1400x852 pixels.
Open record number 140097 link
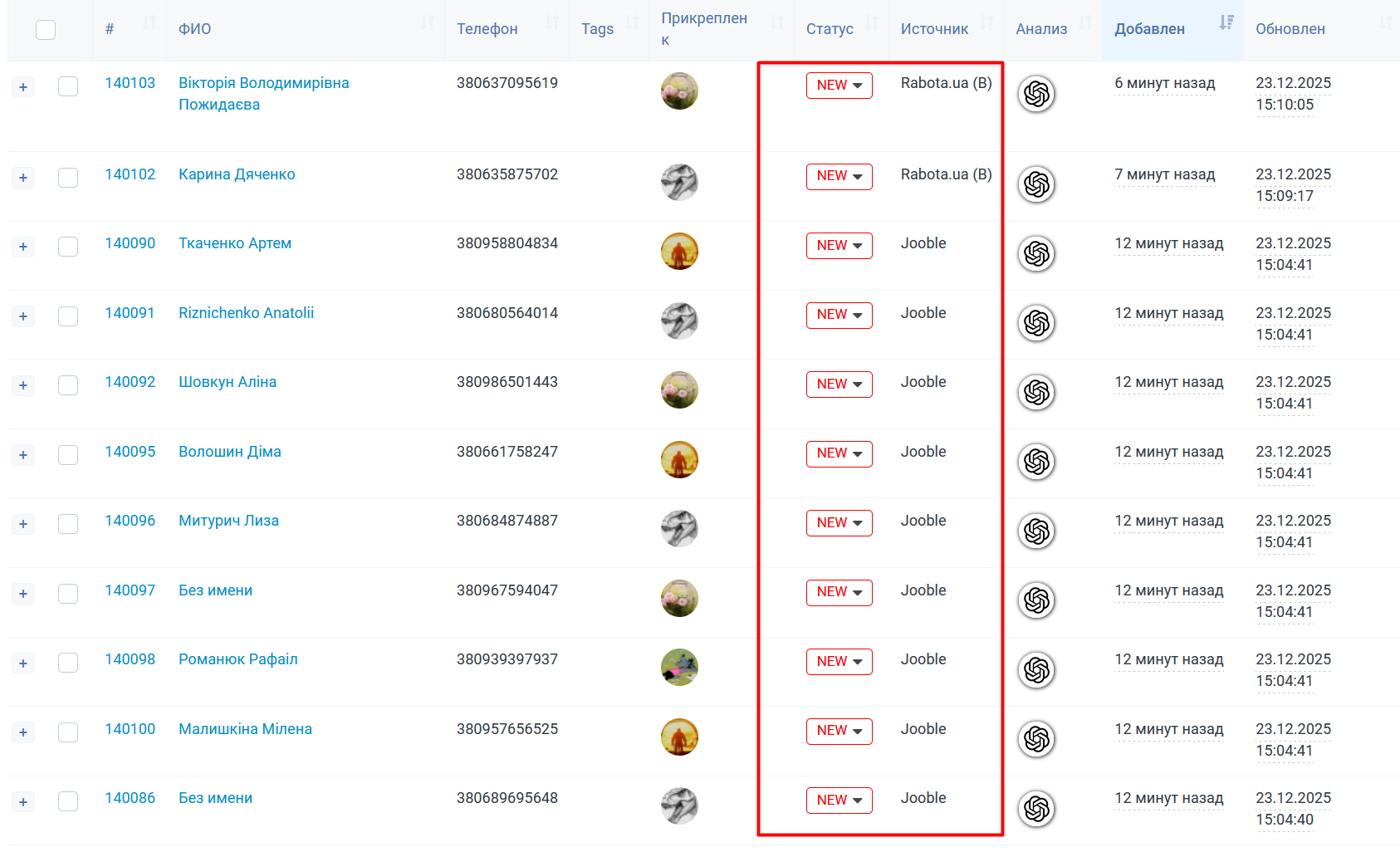point(130,590)
